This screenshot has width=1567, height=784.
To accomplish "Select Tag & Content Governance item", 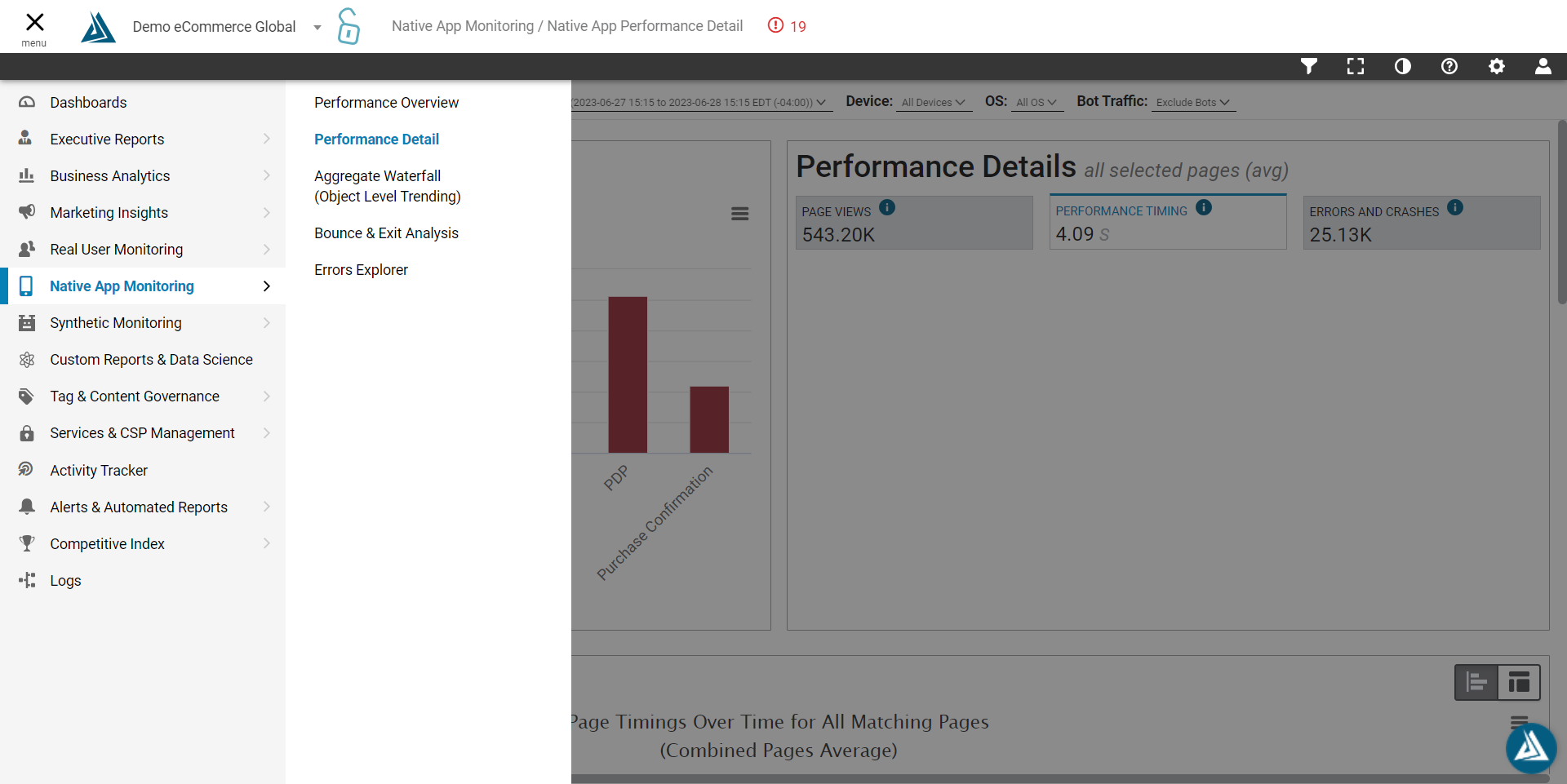I will coord(143,396).
